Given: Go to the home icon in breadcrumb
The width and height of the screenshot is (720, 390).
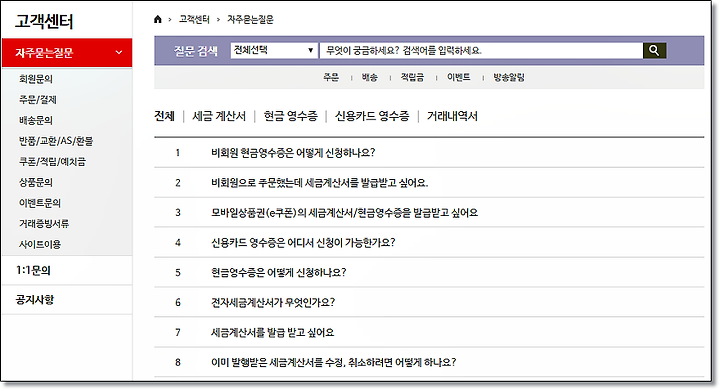Looking at the screenshot, I should (158, 19).
